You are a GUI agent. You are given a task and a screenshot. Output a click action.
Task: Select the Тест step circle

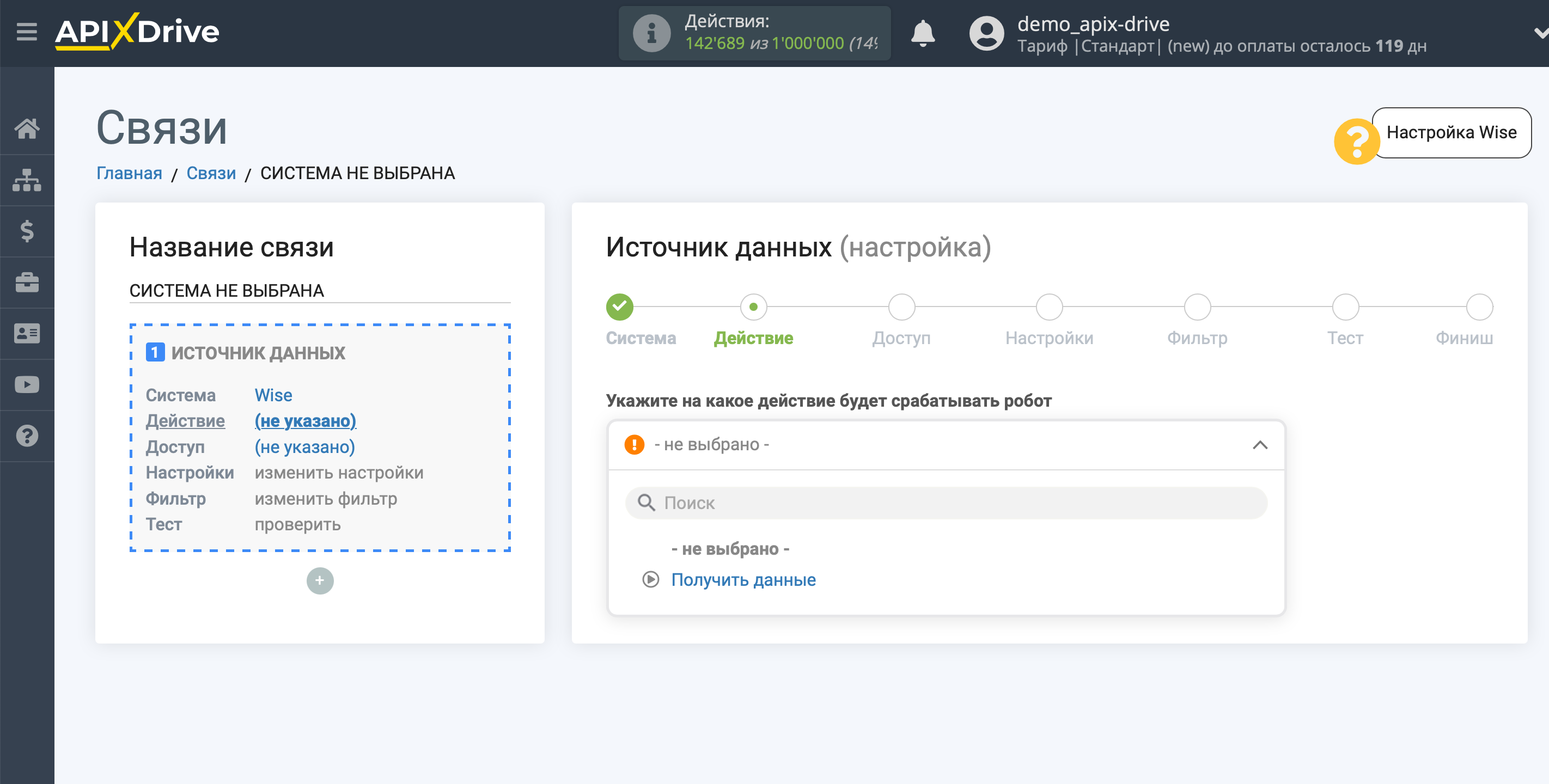tap(1345, 307)
